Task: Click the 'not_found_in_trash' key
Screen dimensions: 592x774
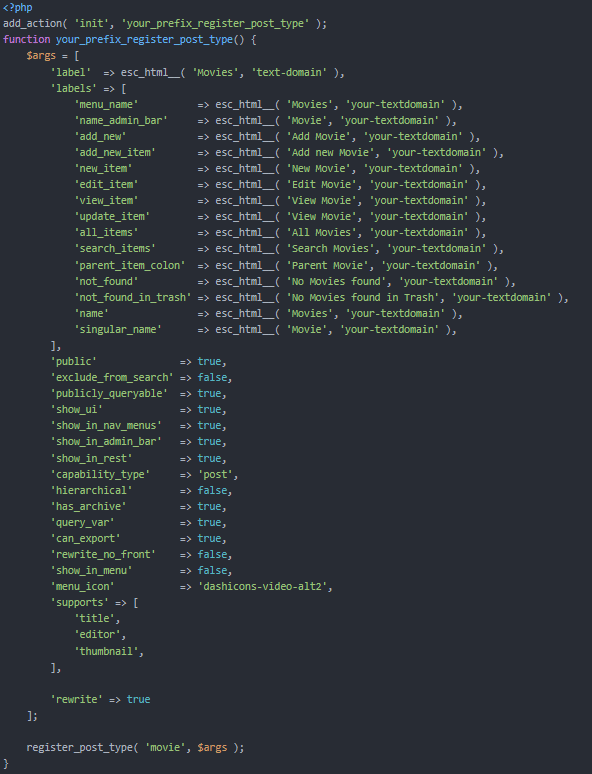Action: [133, 297]
